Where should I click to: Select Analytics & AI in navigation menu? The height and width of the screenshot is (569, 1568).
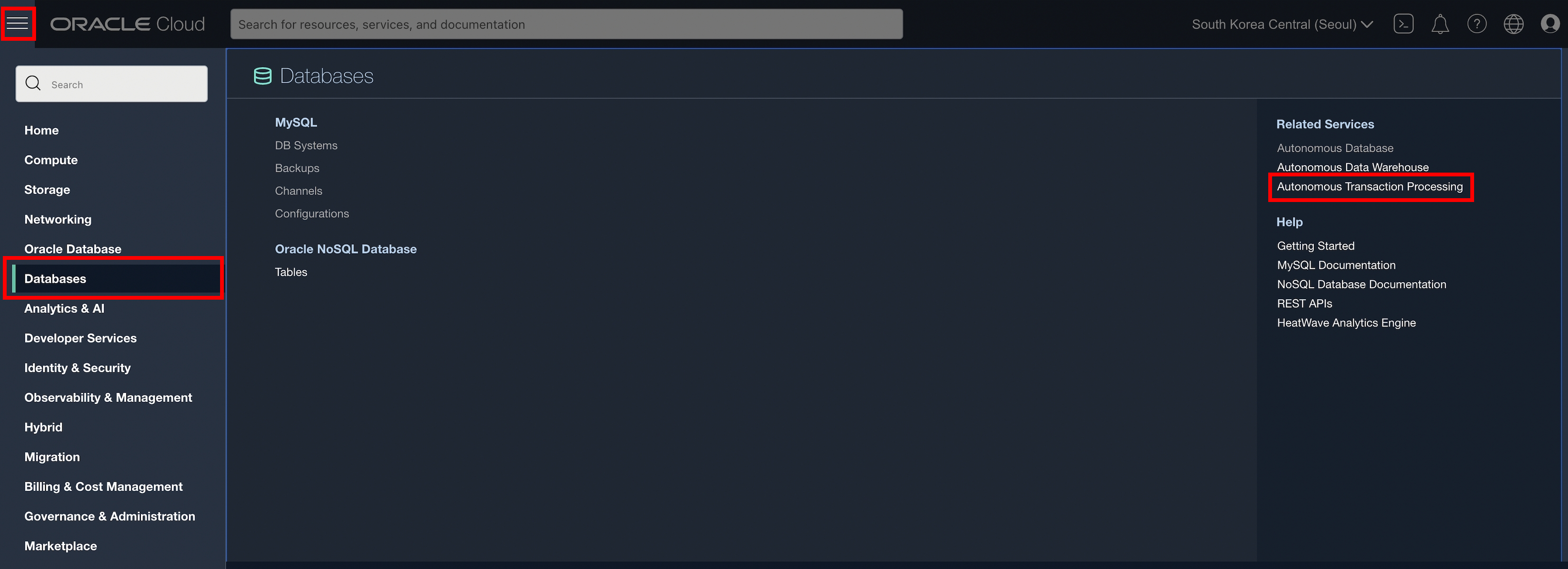[65, 309]
